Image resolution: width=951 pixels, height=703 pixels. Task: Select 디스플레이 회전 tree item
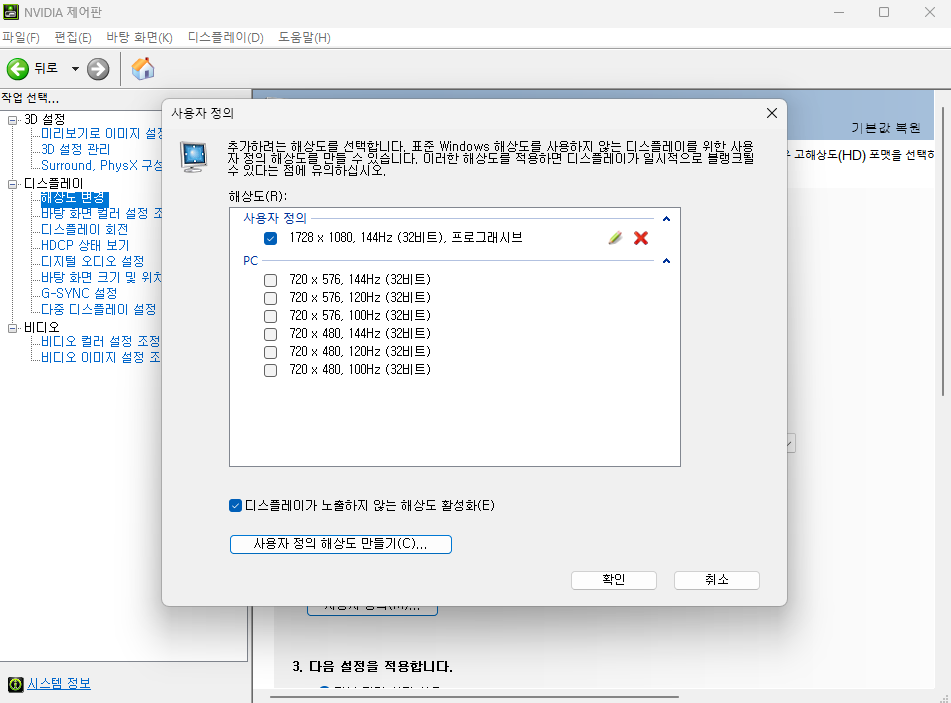click(84, 229)
